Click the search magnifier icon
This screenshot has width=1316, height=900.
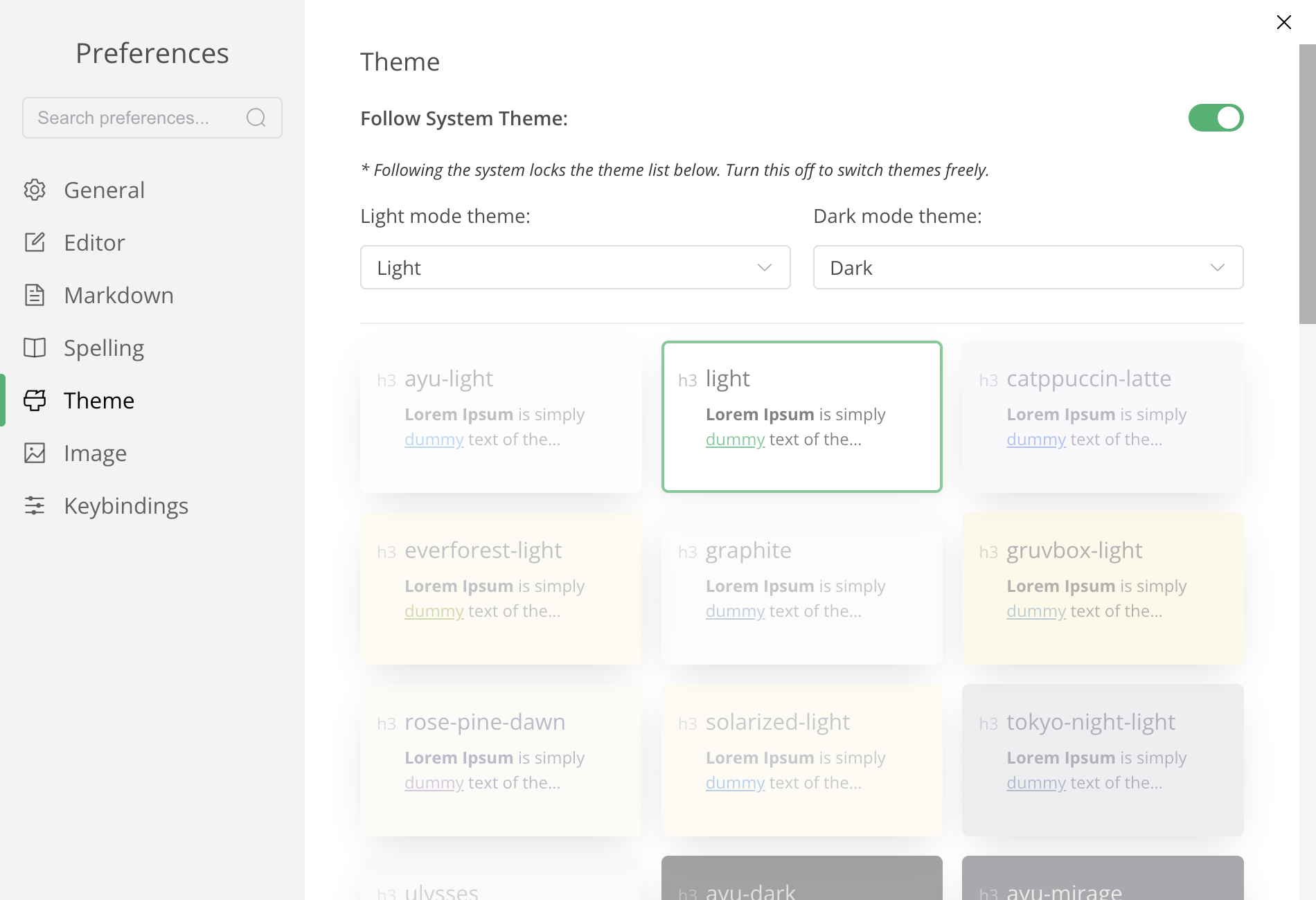pos(256,118)
